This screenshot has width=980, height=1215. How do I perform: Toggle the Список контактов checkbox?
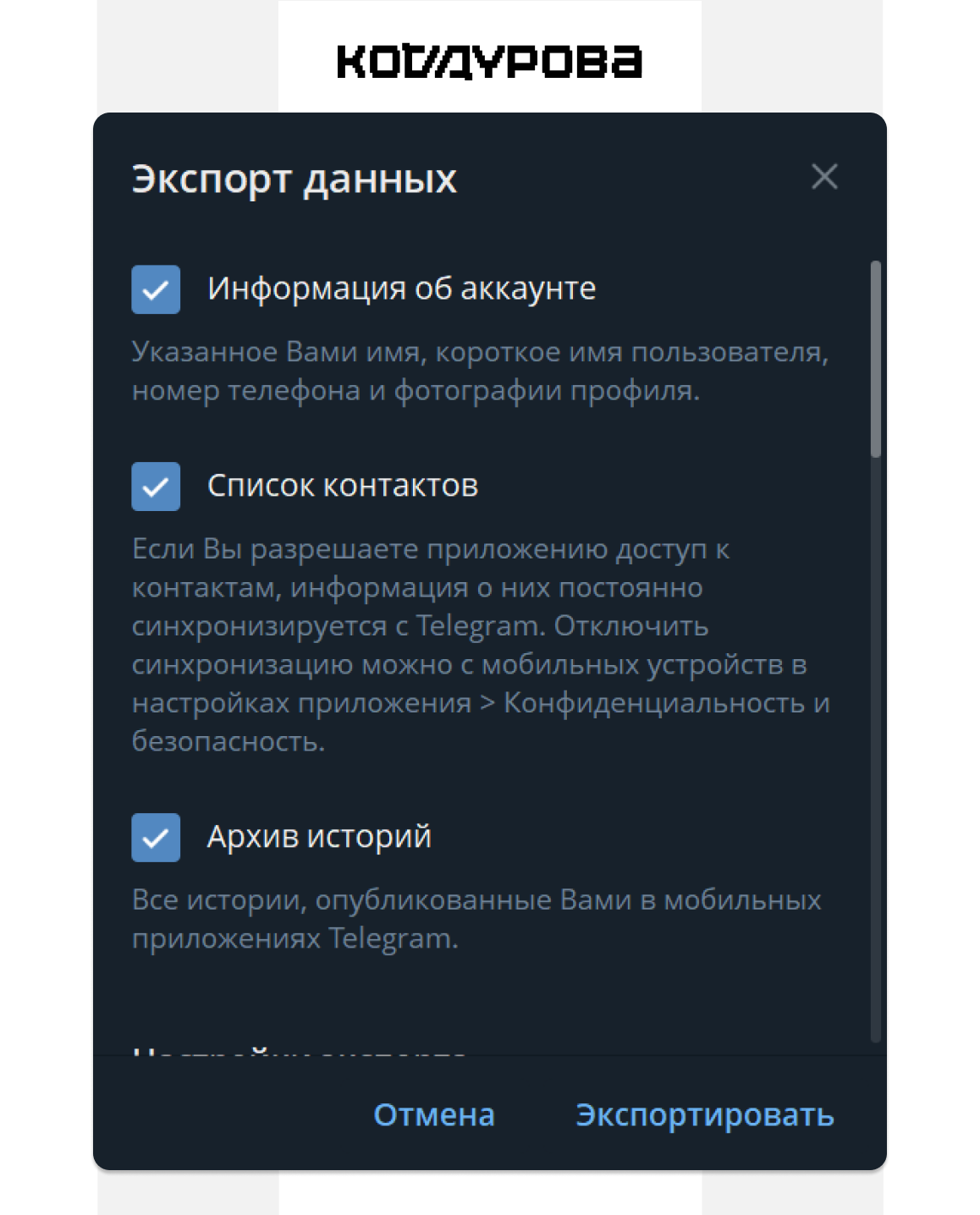156,487
